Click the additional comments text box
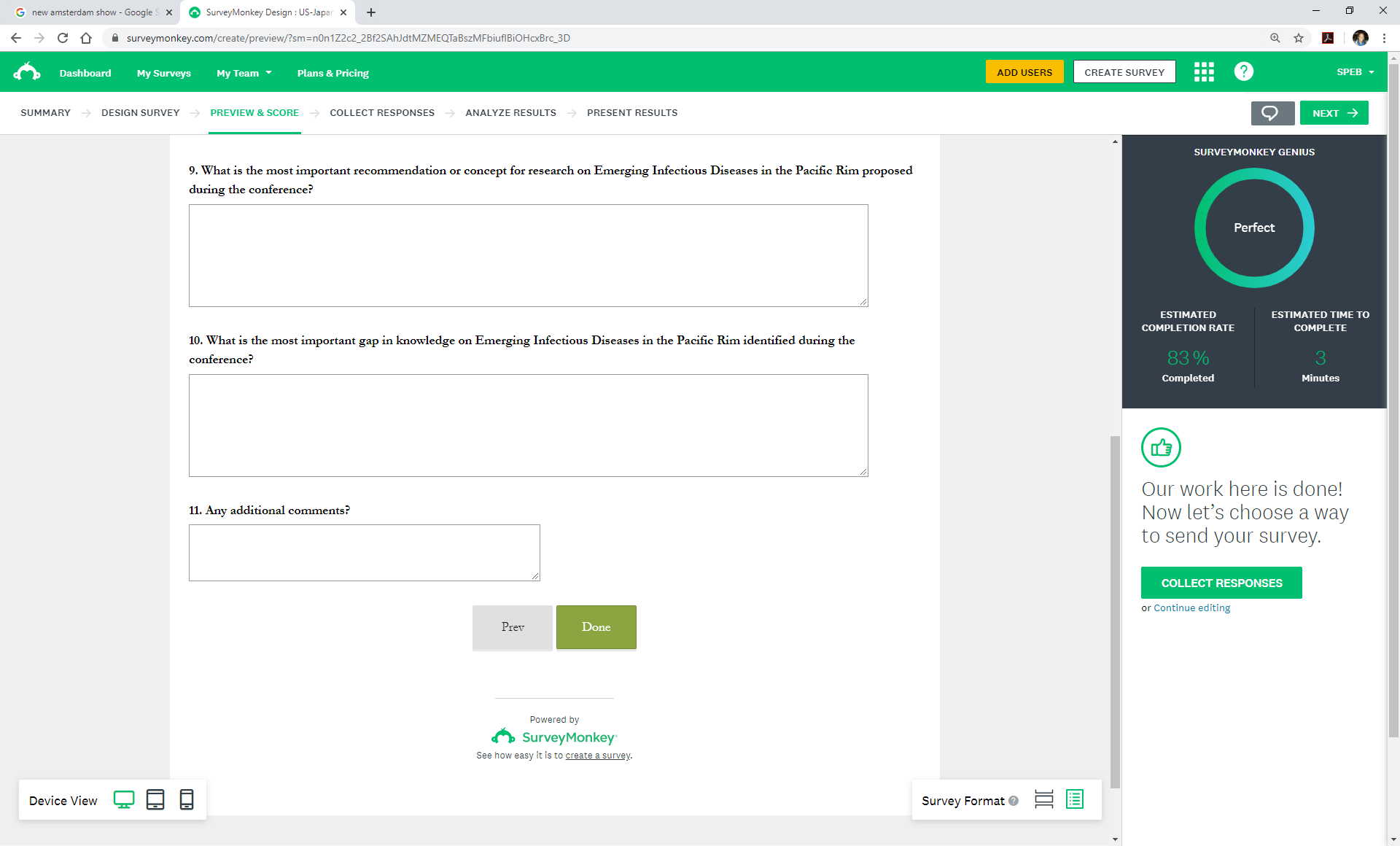This screenshot has height=846, width=1400. click(364, 553)
